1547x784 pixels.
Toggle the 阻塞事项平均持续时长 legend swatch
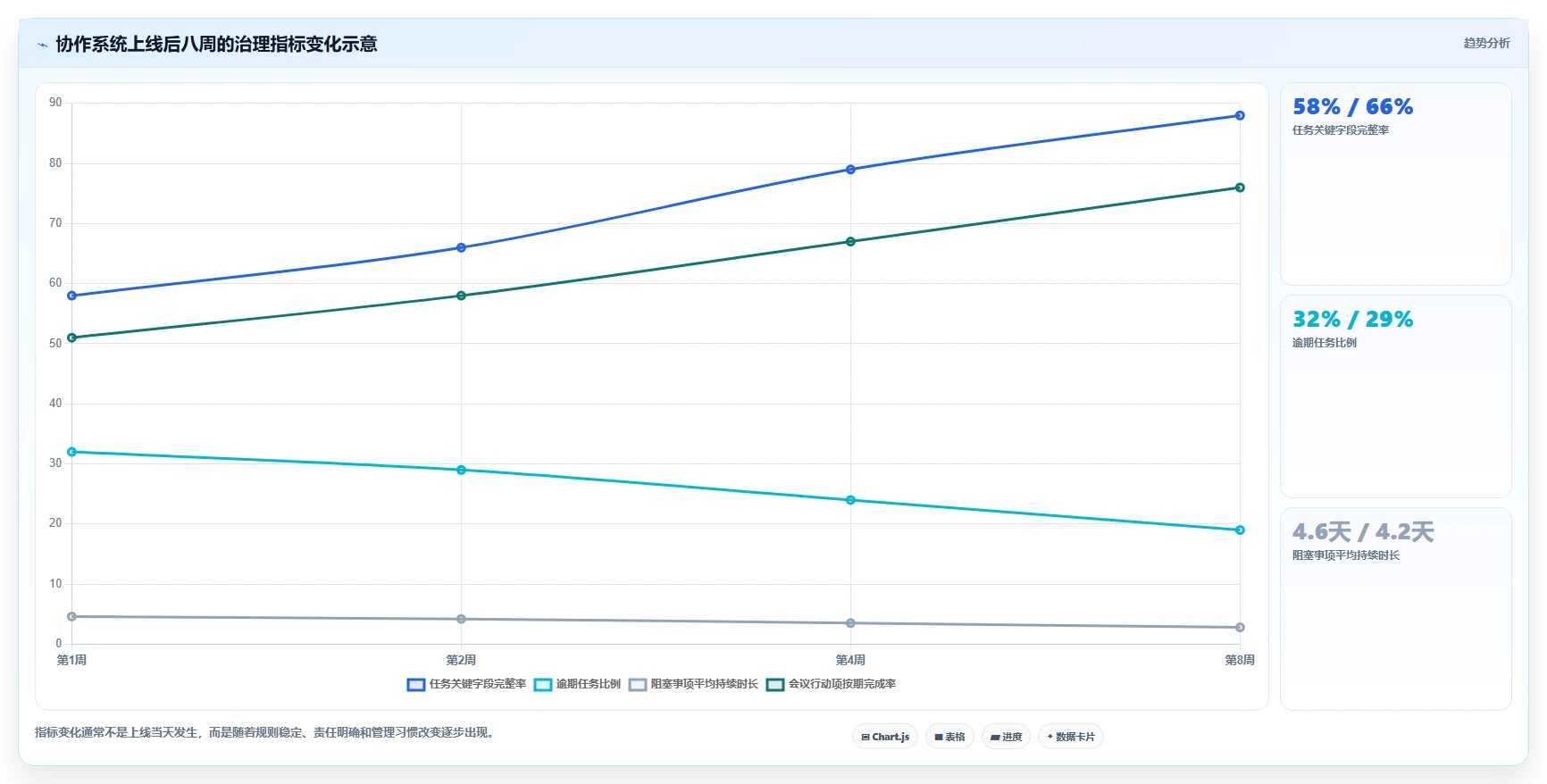[637, 685]
